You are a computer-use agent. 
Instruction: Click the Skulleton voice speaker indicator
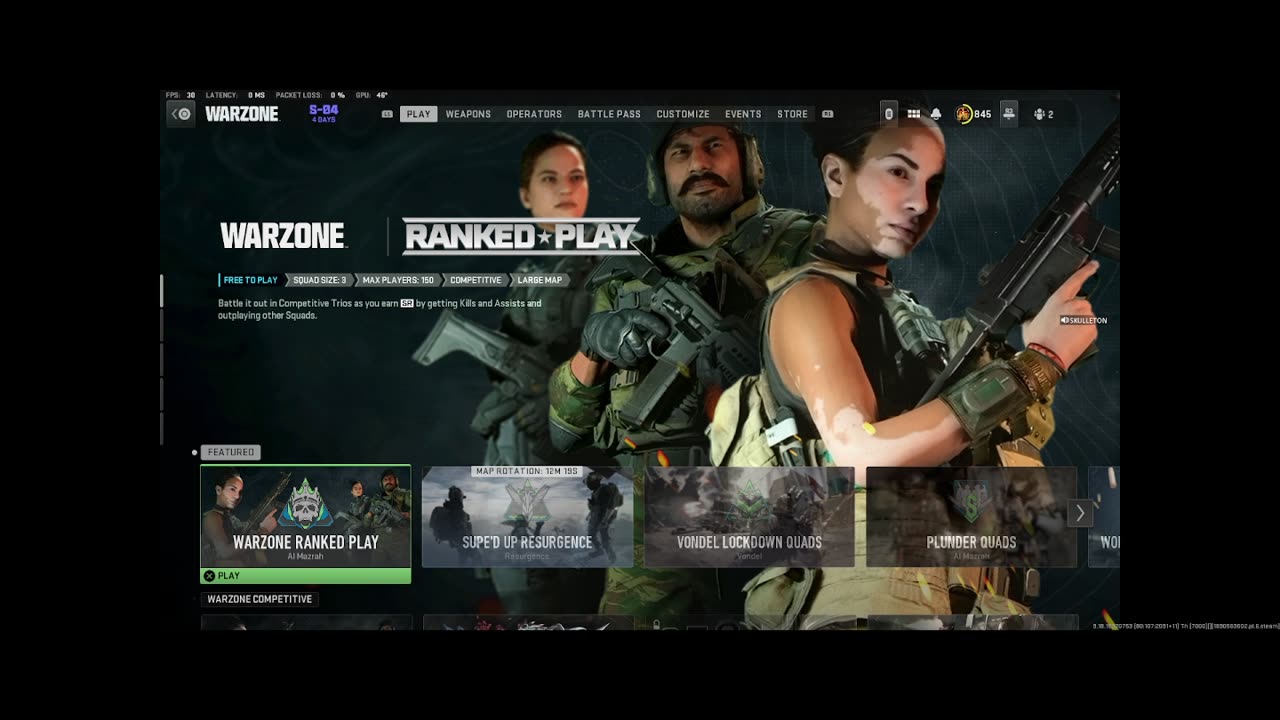[1084, 320]
